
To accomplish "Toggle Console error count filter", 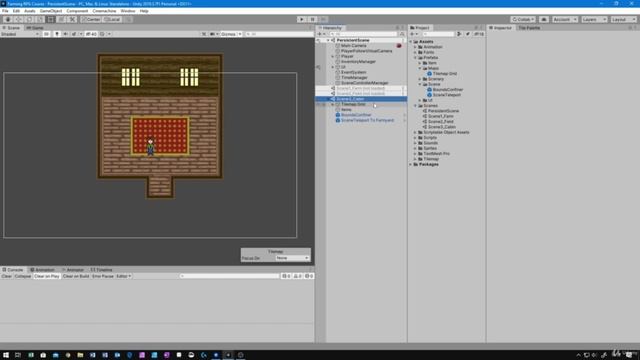I will [x=309, y=276].
